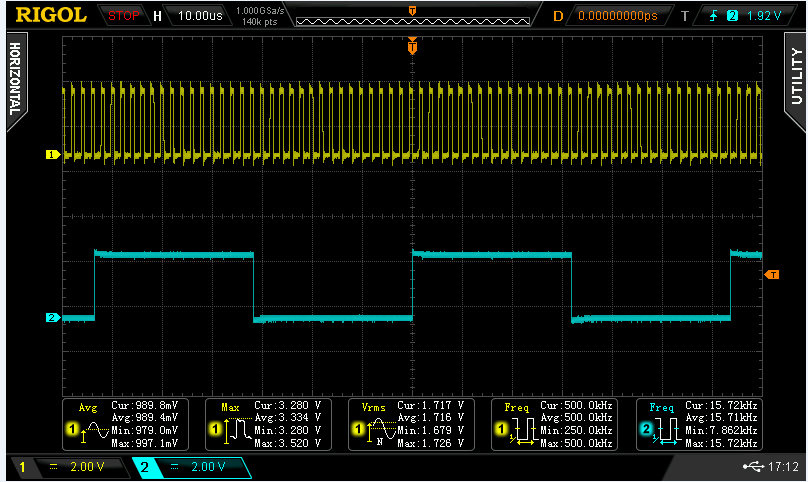
Task: Click the Min:7.862kHz value
Action: [721, 430]
